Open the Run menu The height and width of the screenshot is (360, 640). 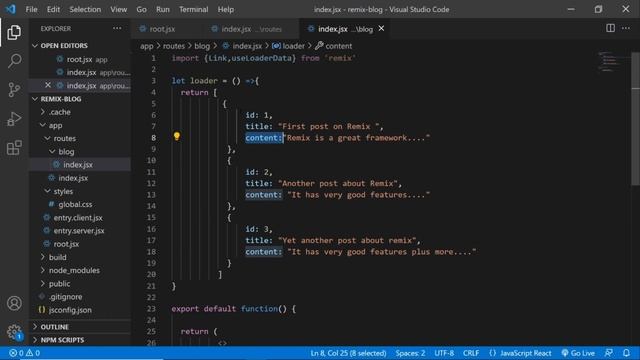(162, 9)
